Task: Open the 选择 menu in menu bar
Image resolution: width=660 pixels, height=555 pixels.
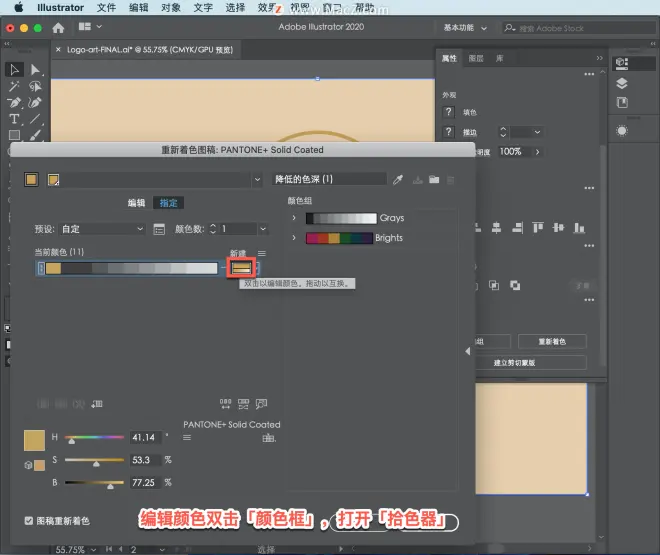Action: click(x=235, y=8)
